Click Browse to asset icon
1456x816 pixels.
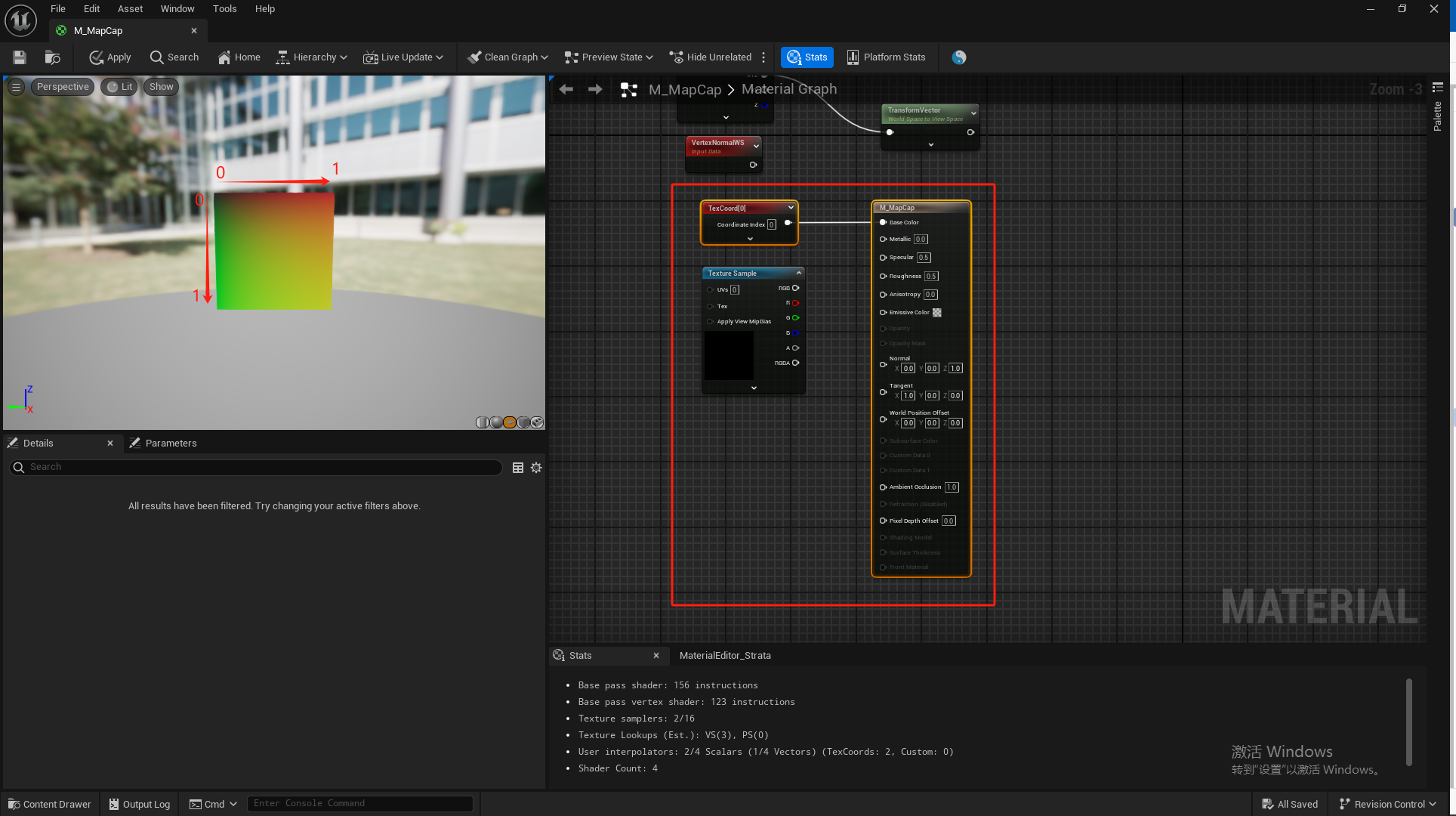(52, 57)
